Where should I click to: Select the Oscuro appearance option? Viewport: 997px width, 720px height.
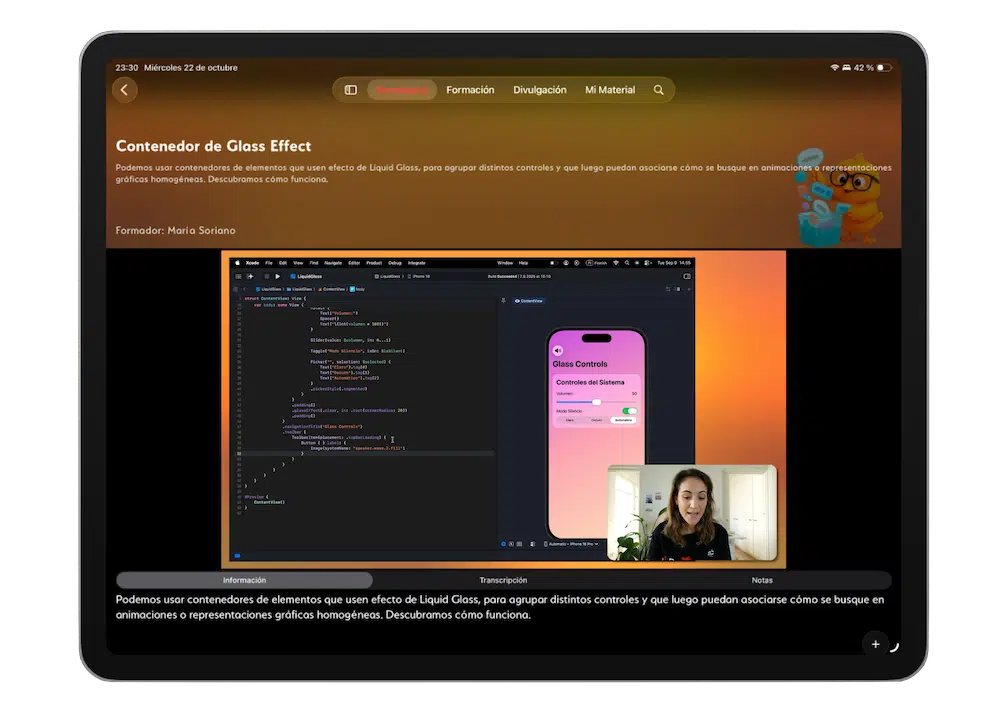(x=596, y=420)
